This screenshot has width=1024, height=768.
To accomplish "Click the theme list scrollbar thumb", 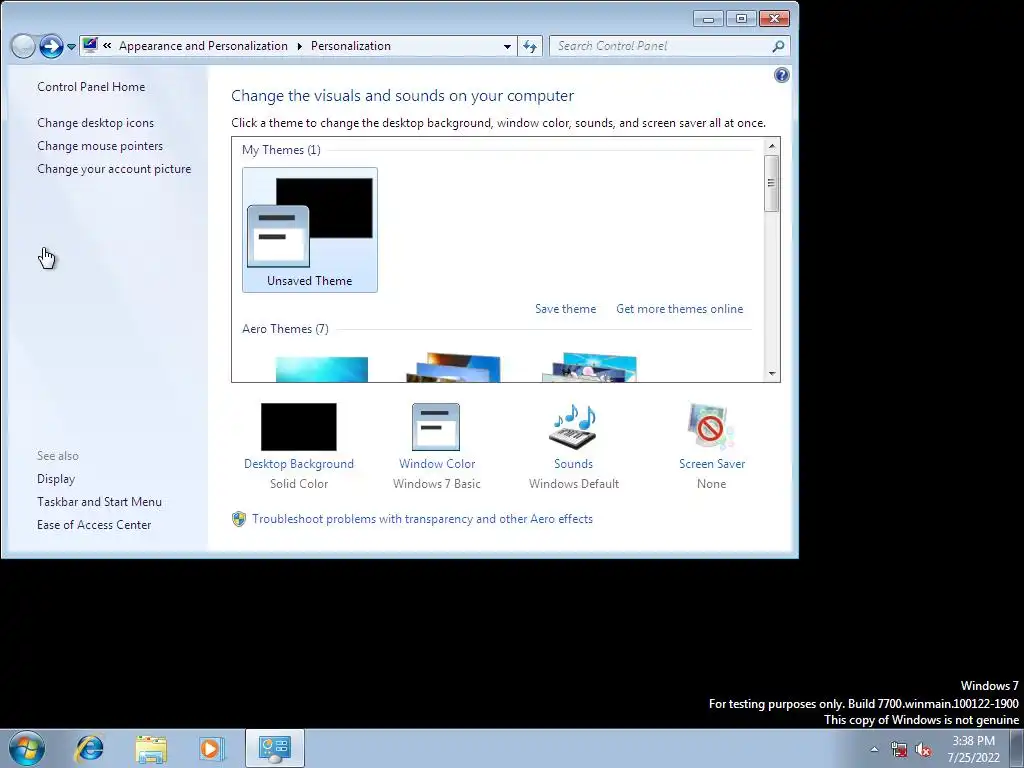I will click(772, 184).
